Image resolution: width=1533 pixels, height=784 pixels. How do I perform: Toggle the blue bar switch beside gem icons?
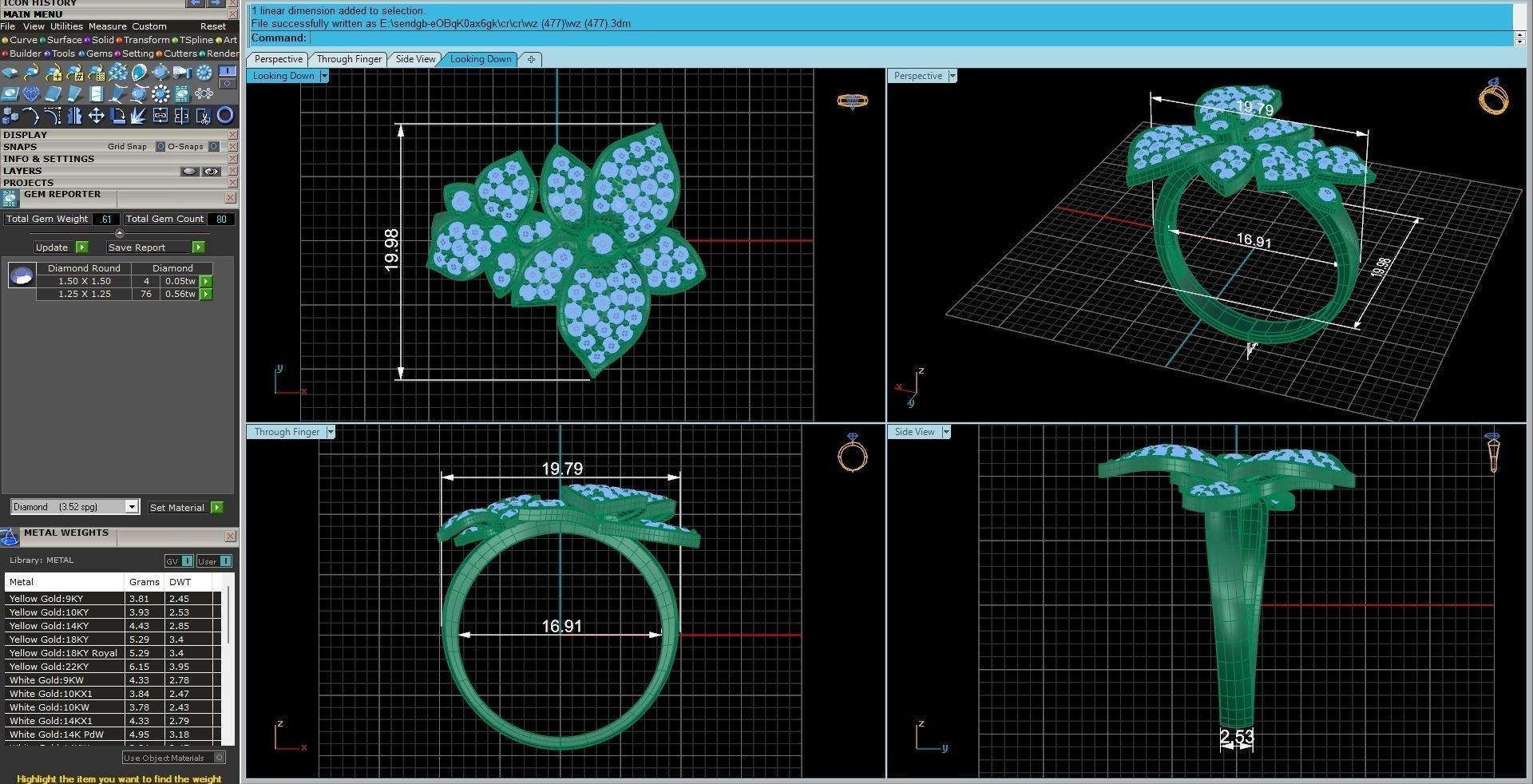click(x=228, y=70)
